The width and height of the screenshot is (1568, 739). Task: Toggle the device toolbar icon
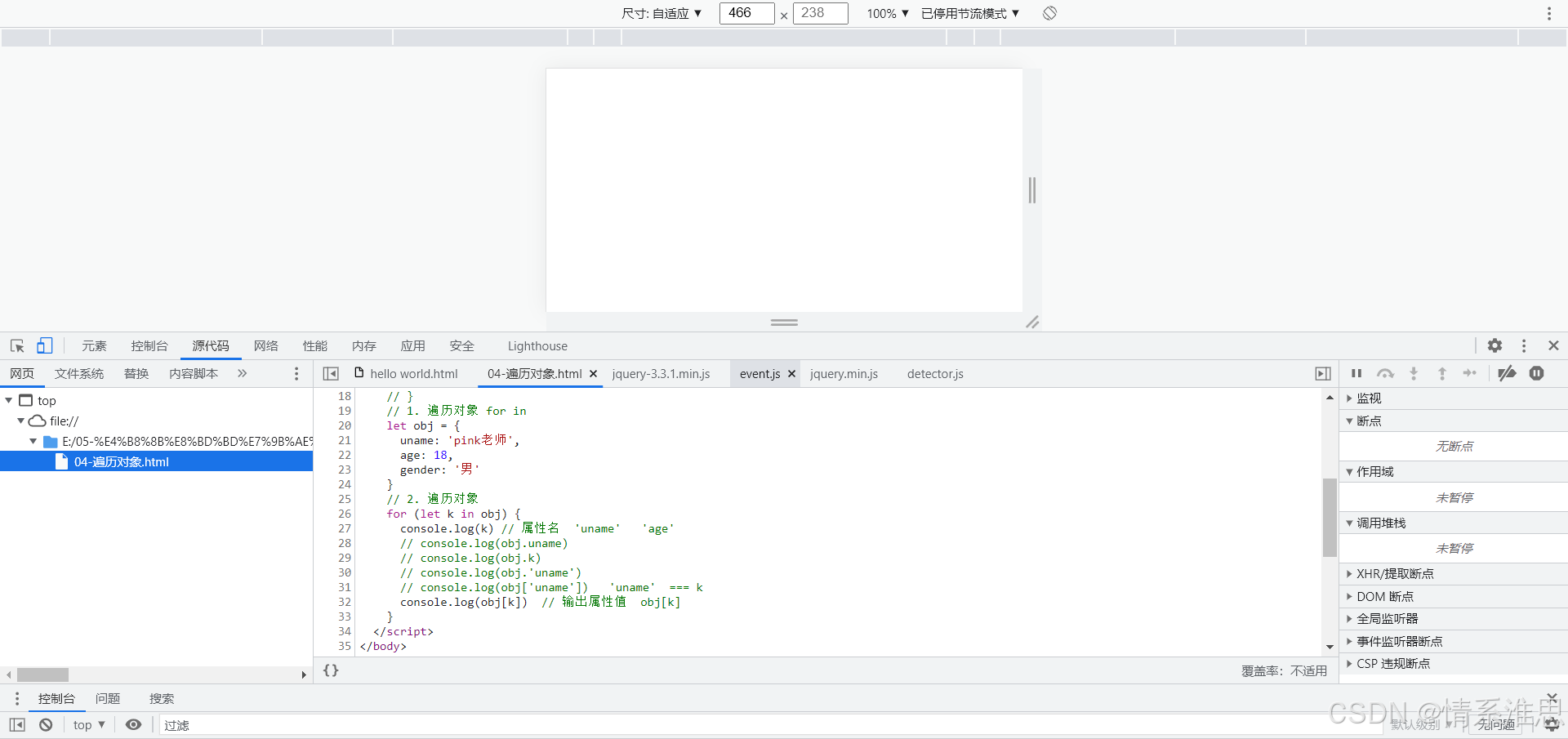44,345
